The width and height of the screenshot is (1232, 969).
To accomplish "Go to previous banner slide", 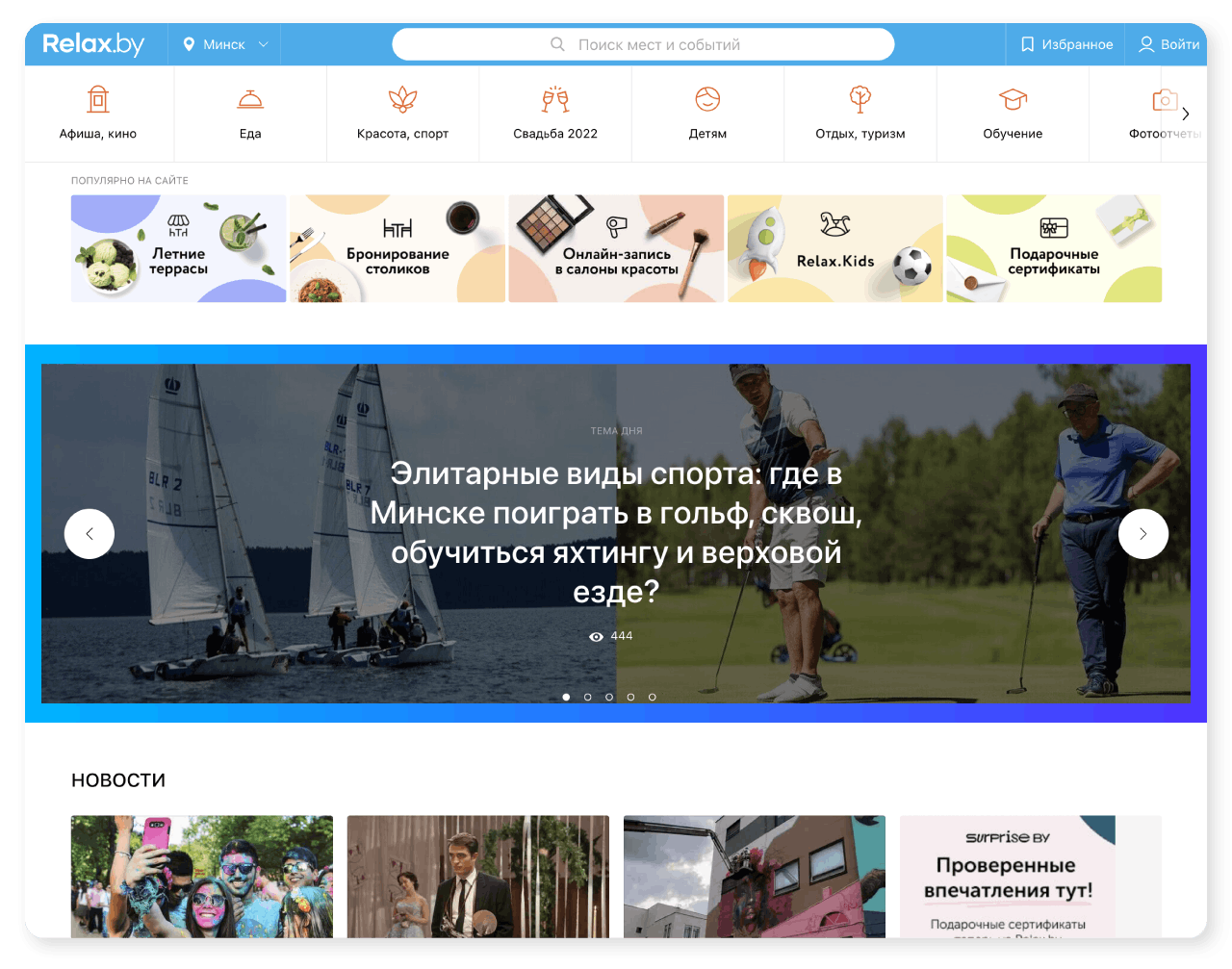I will (x=90, y=534).
